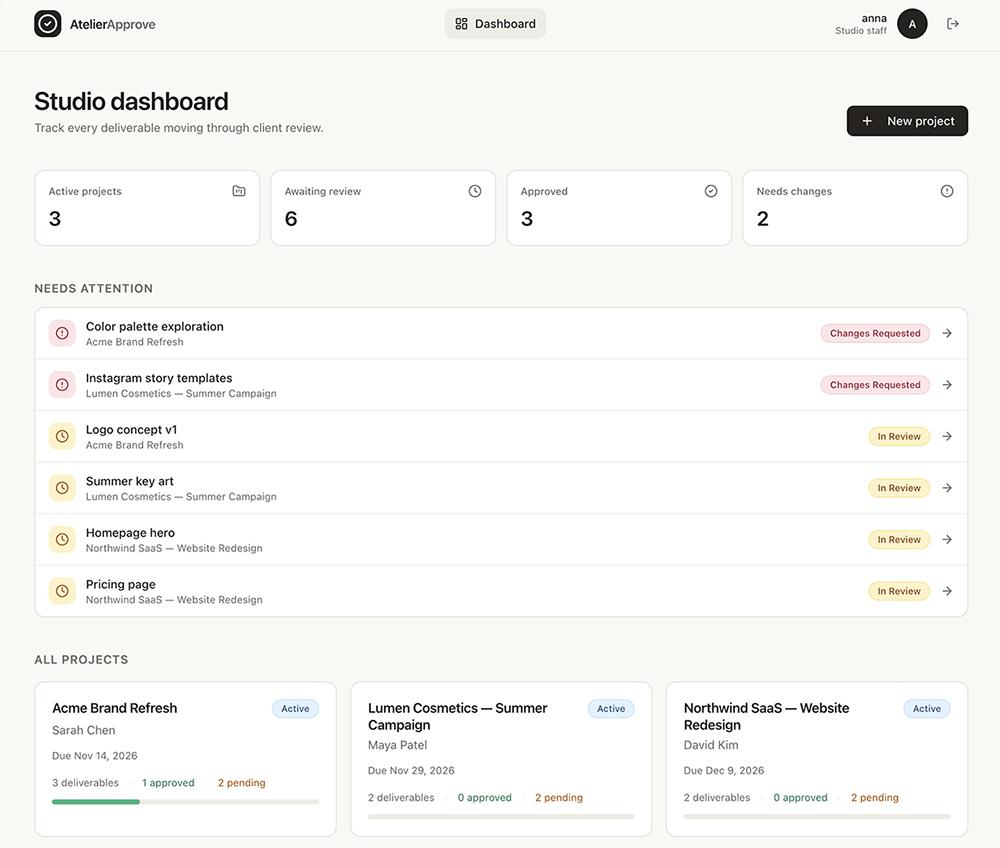Image resolution: width=1000 pixels, height=848 pixels.
Task: Click the 3 deliverables count on Acme card
Action: tap(85, 782)
